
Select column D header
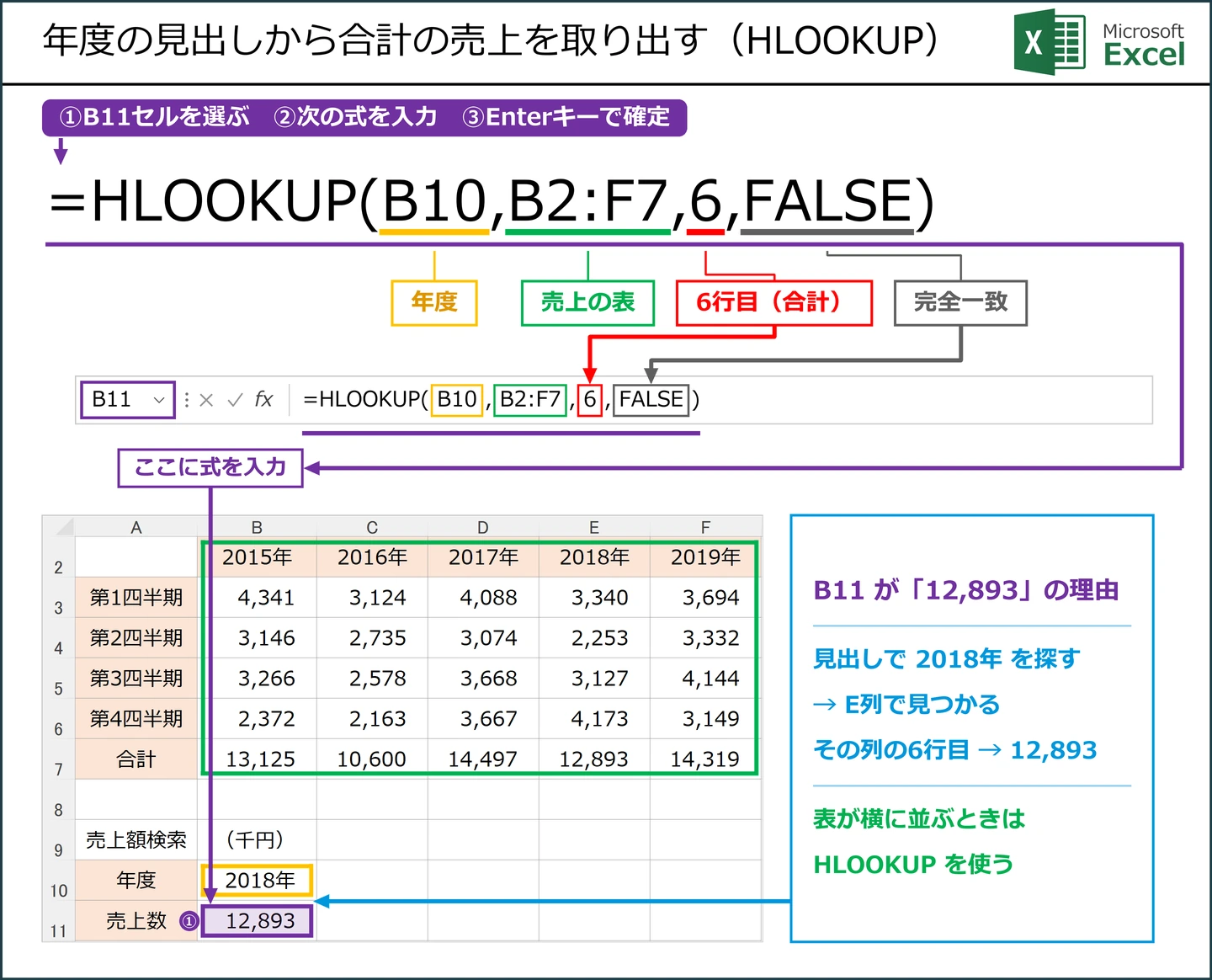483,527
